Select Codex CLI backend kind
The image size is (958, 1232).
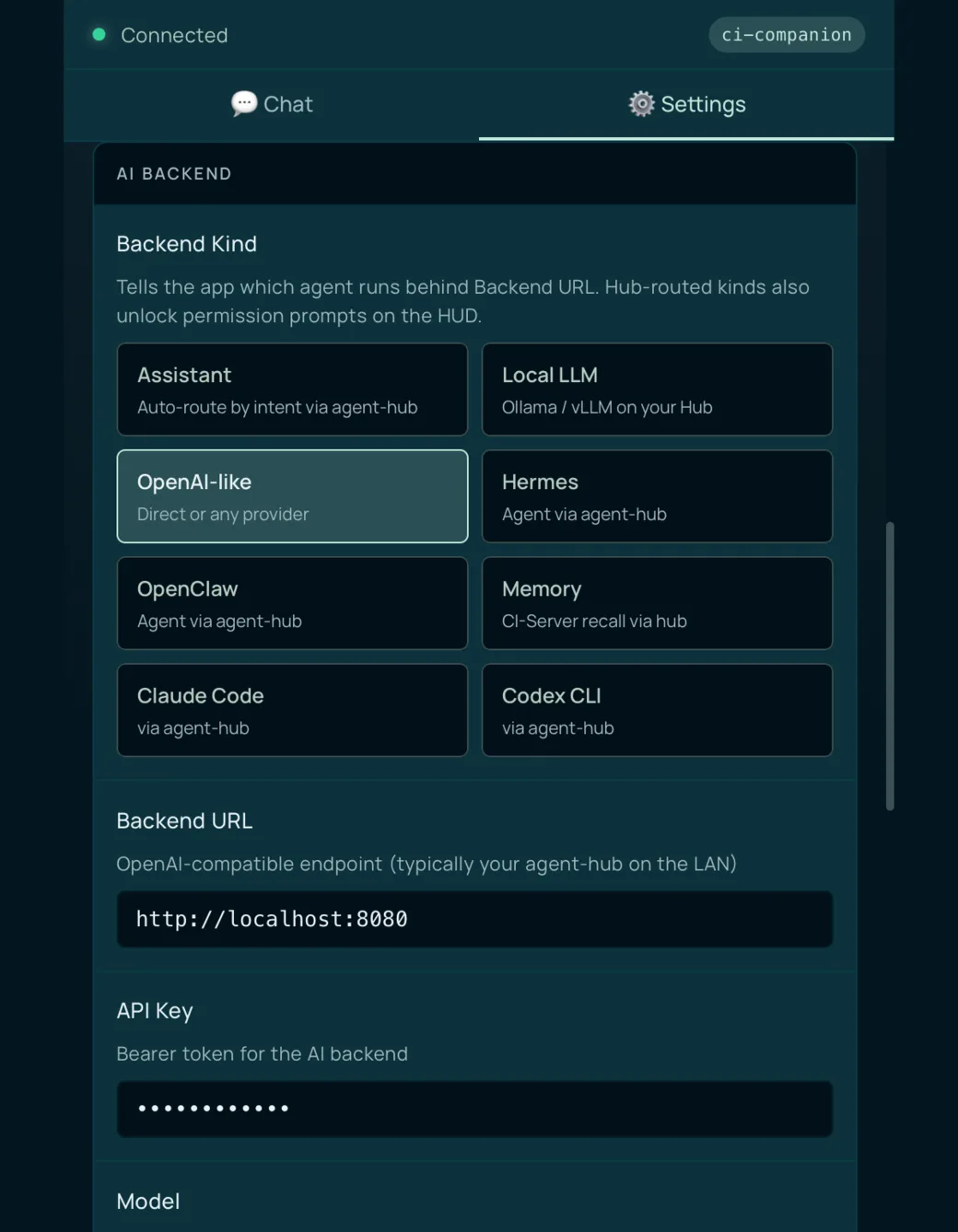[657, 710]
